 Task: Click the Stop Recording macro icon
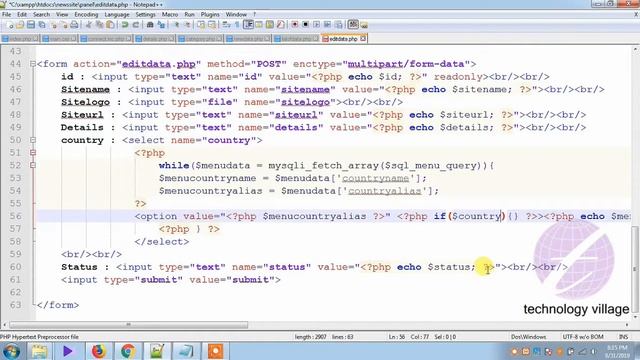coord(305,25)
